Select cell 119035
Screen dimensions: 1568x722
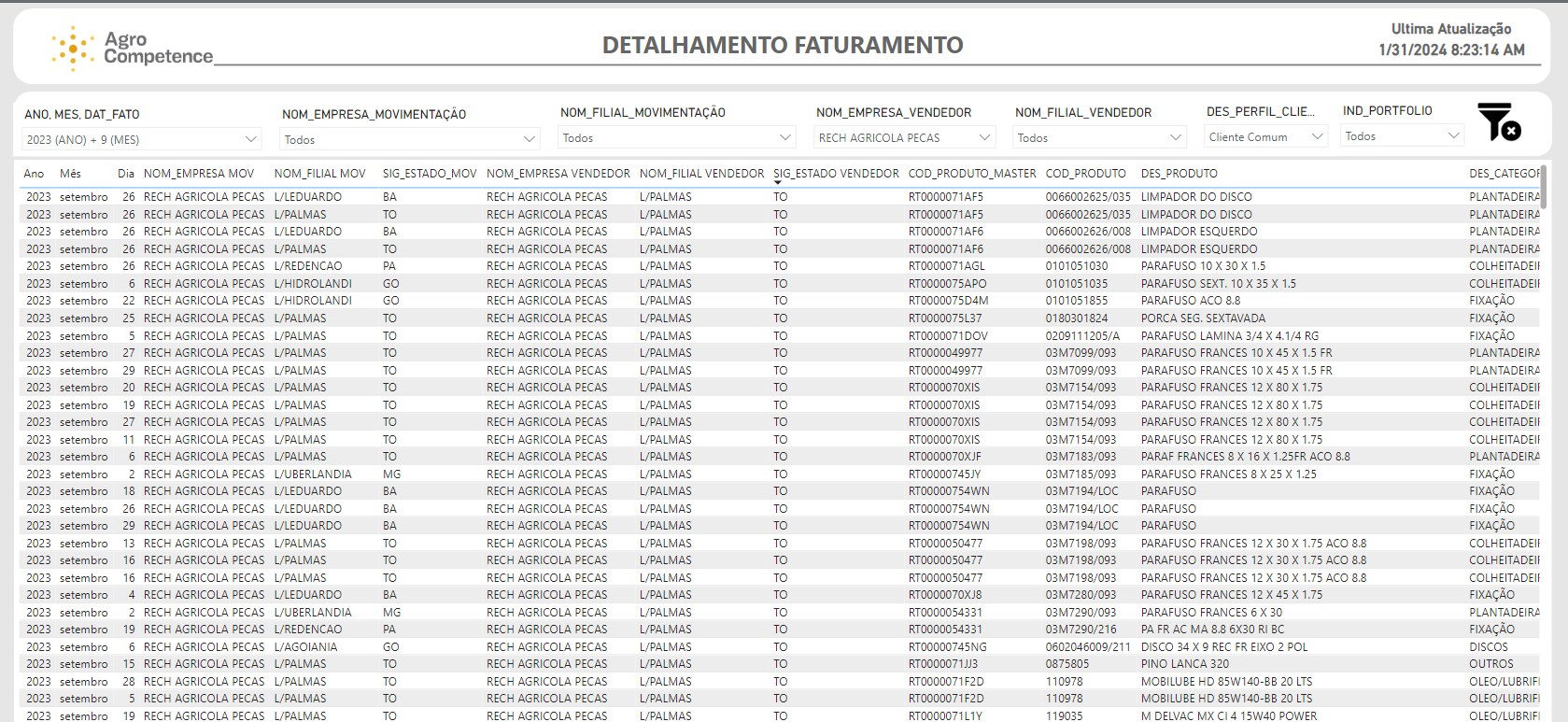click(1064, 716)
